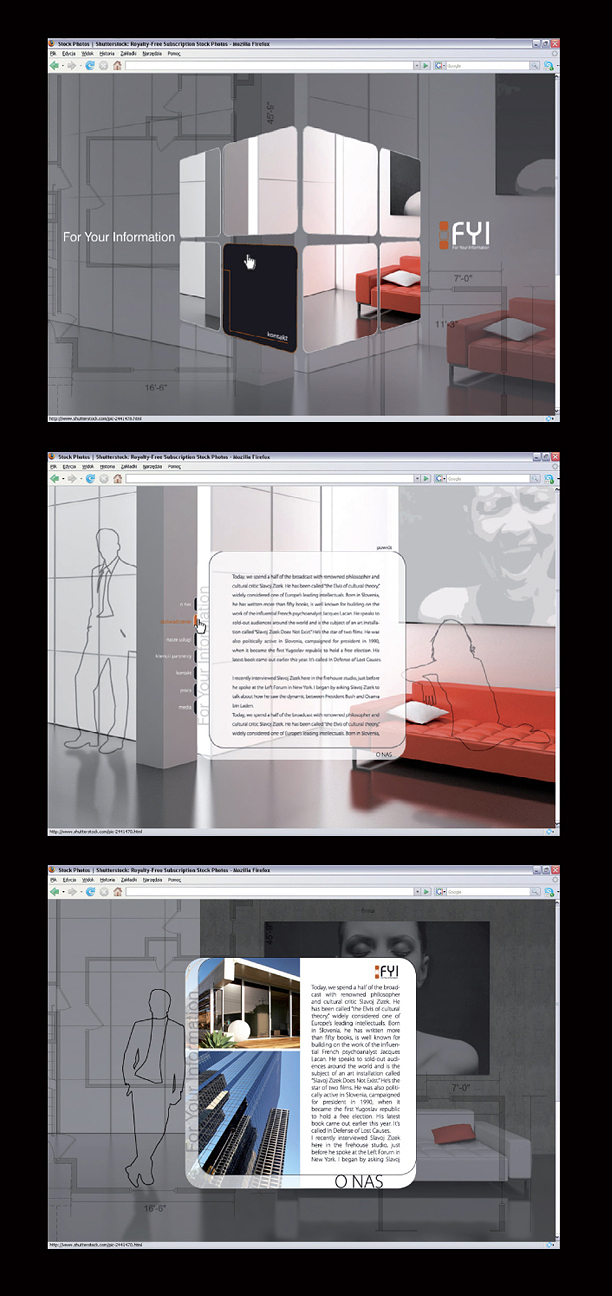Screen dimensions: 612x1296
Task: Open Zakładki menu in the bottom browser window
Action: tap(130, 878)
